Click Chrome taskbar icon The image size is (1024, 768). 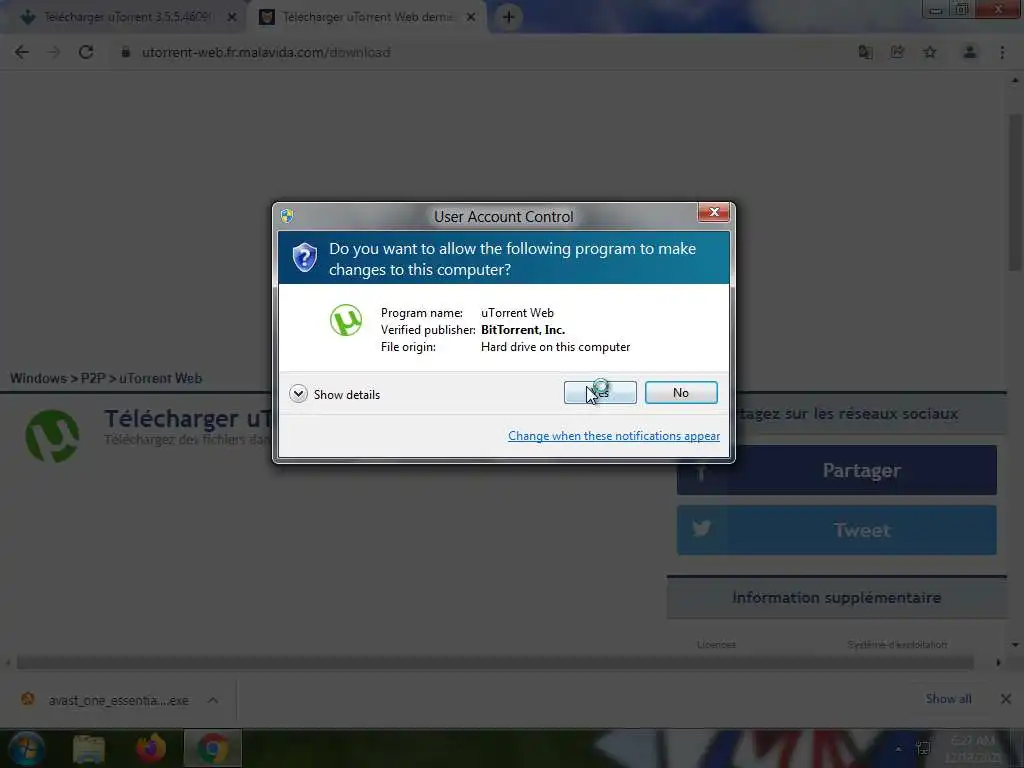(x=213, y=748)
